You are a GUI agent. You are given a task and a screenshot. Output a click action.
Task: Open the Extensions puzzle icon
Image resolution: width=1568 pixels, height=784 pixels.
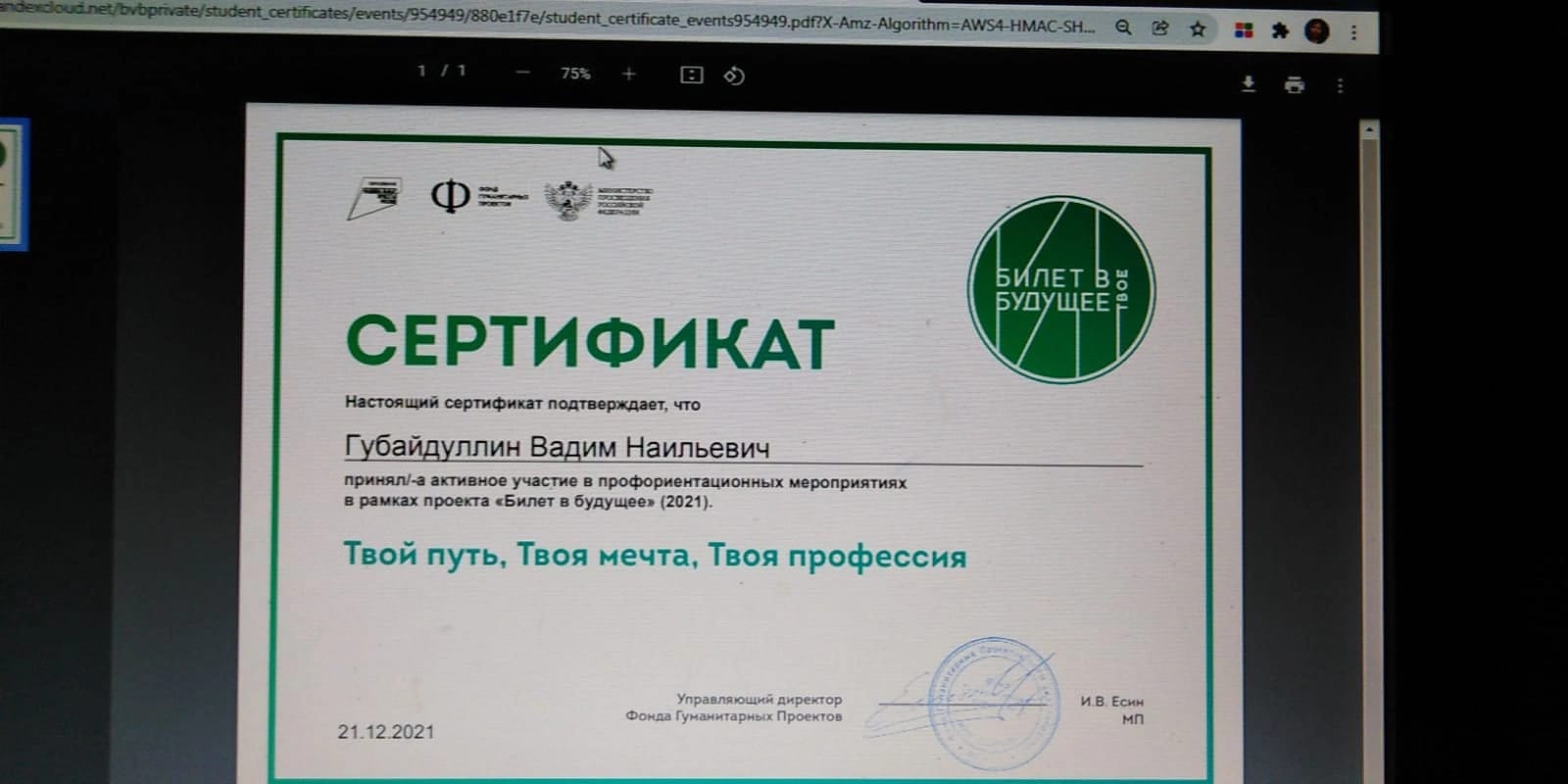(1279, 31)
